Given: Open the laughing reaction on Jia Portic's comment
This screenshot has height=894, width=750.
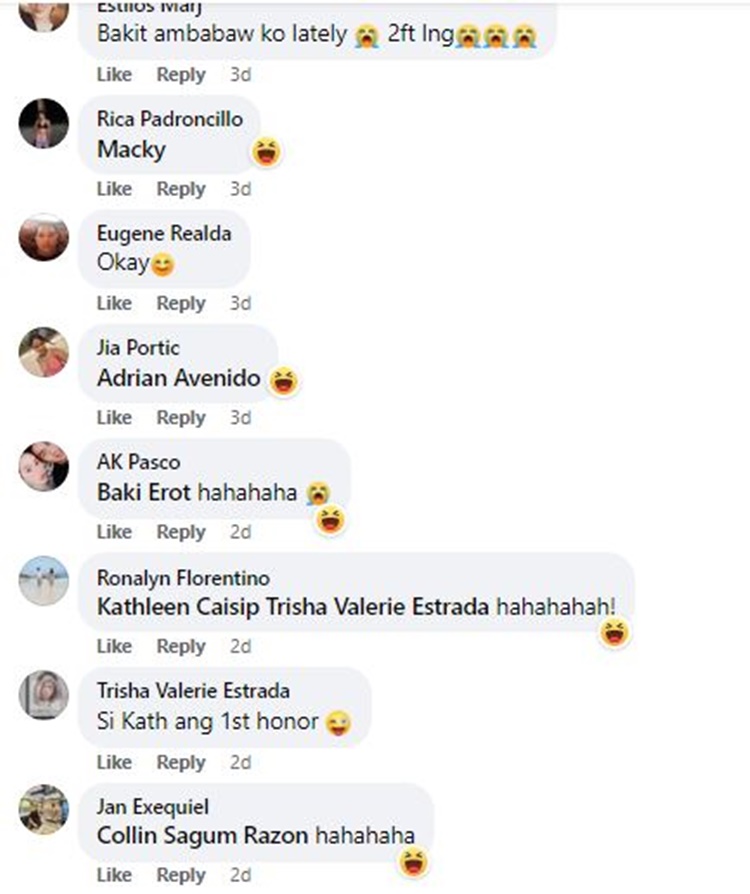Looking at the screenshot, I should coord(283,381).
